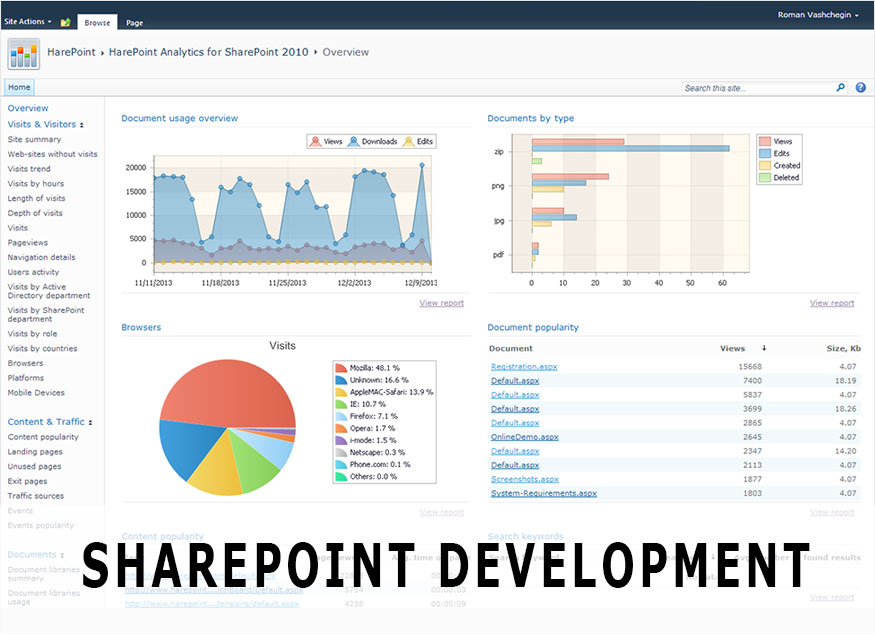Click the HarePoint site logo icon
The image size is (875, 634).
tap(24, 52)
